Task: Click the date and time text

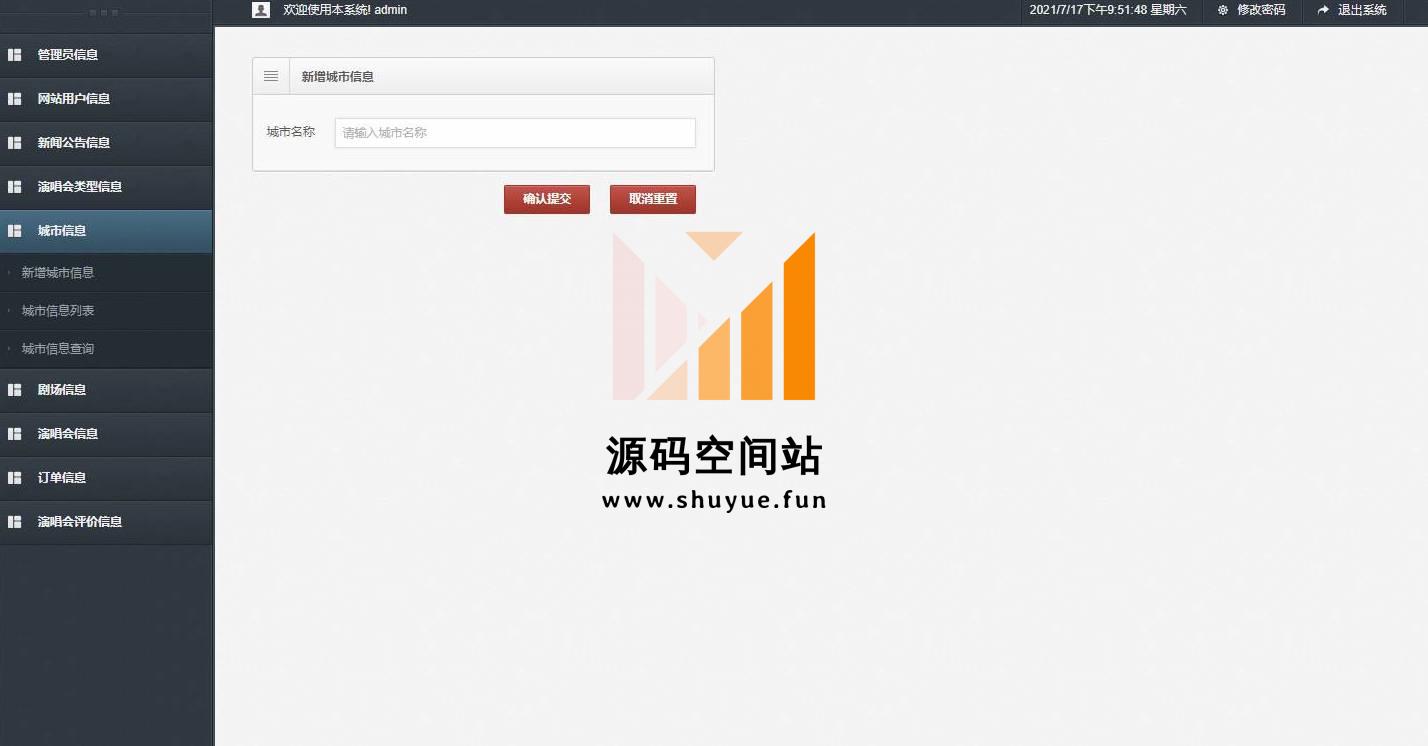Action: 1108,10
